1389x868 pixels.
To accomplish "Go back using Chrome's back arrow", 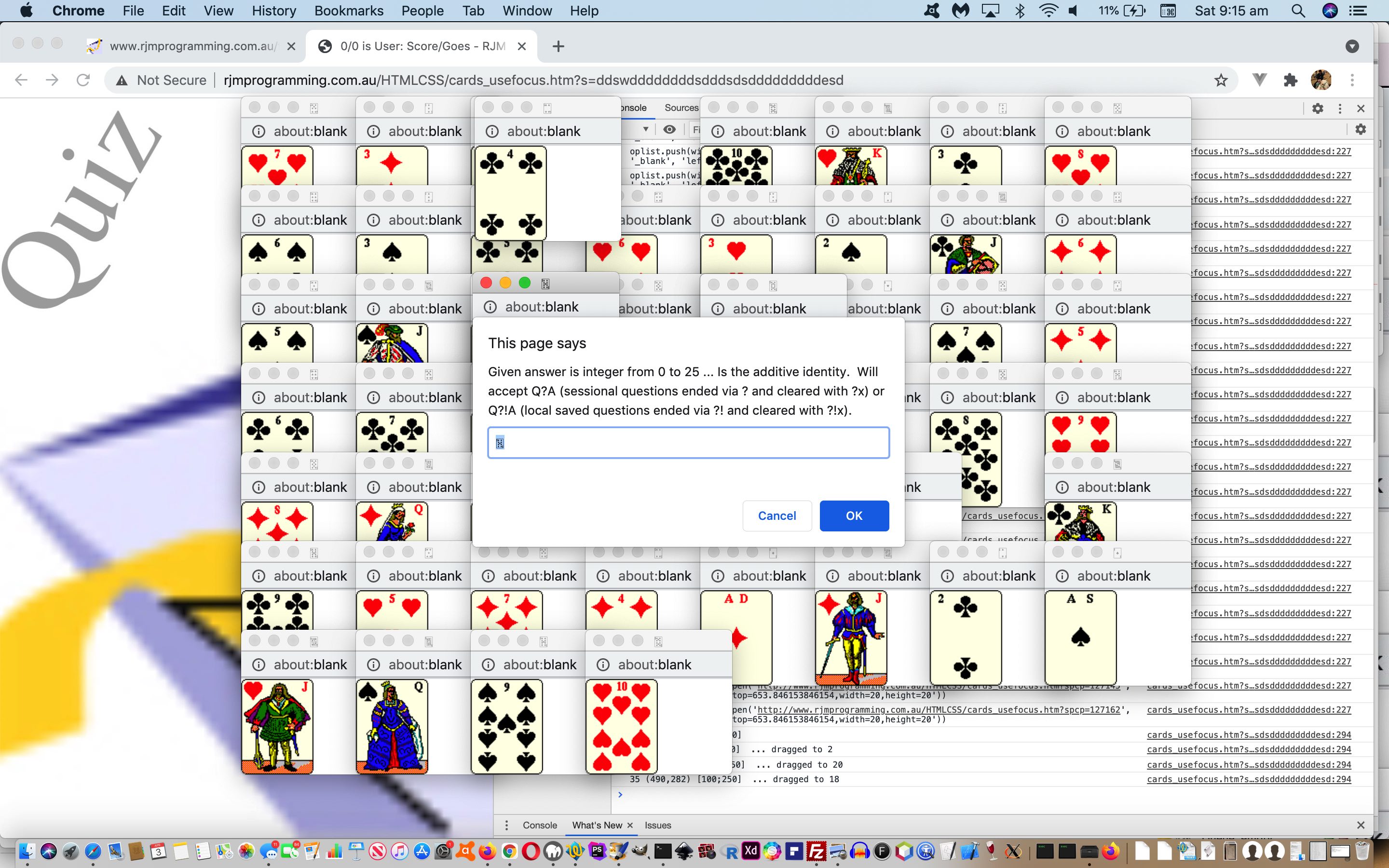I will click(21, 80).
